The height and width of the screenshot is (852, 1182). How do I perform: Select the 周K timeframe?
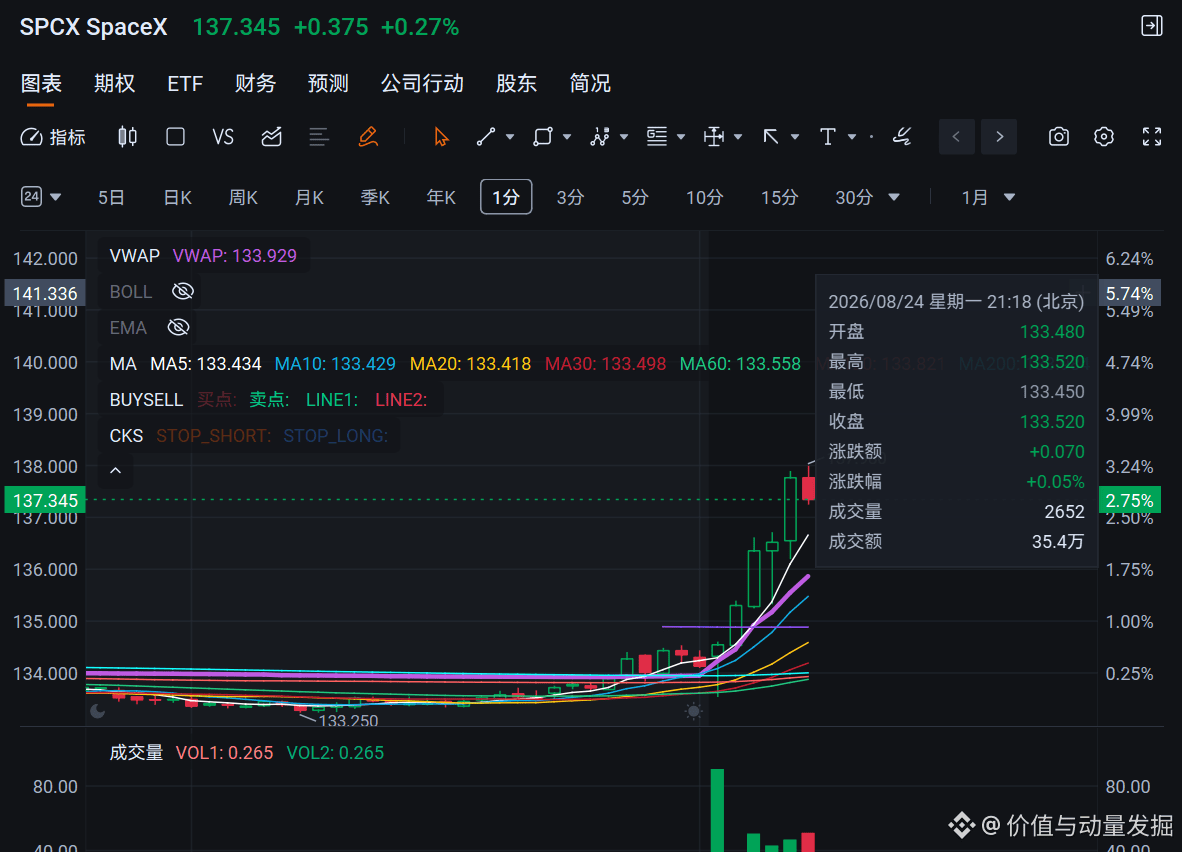click(243, 198)
